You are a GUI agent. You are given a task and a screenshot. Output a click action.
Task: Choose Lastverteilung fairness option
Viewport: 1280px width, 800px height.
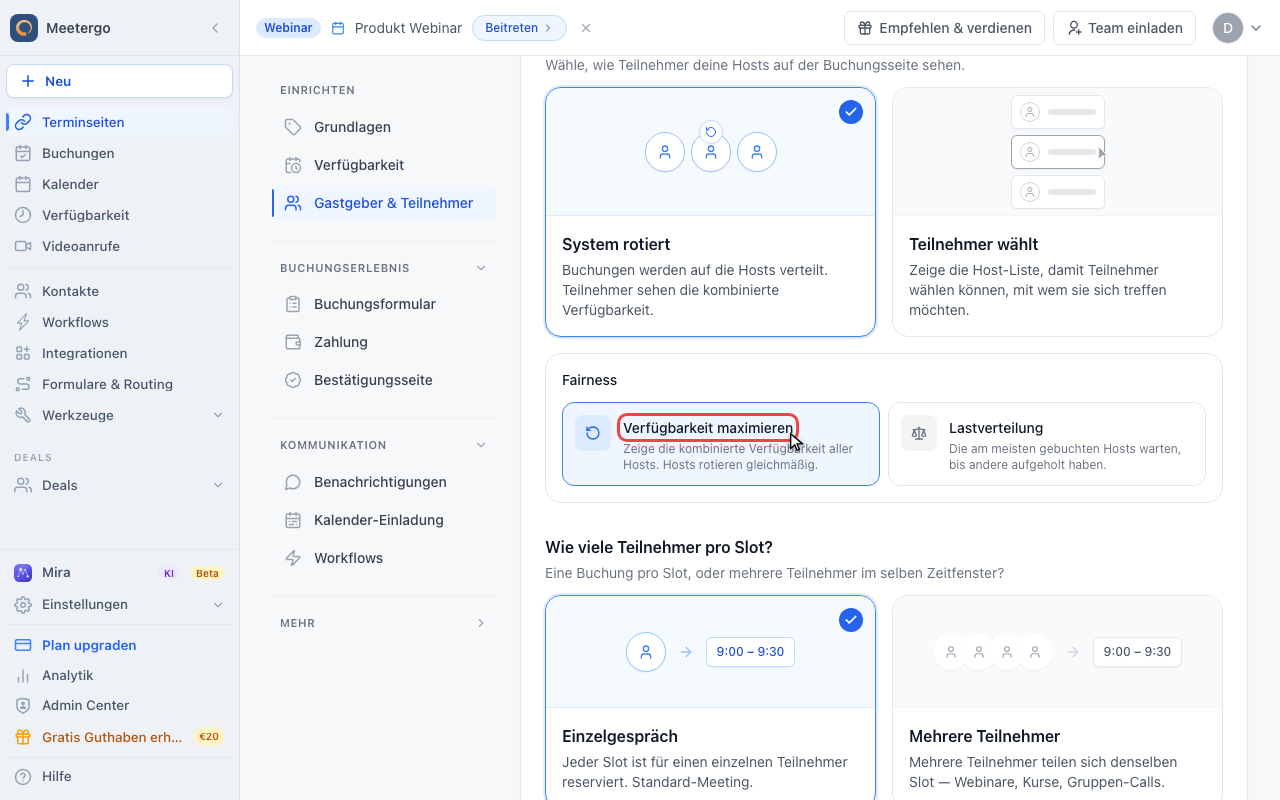[1047, 444]
